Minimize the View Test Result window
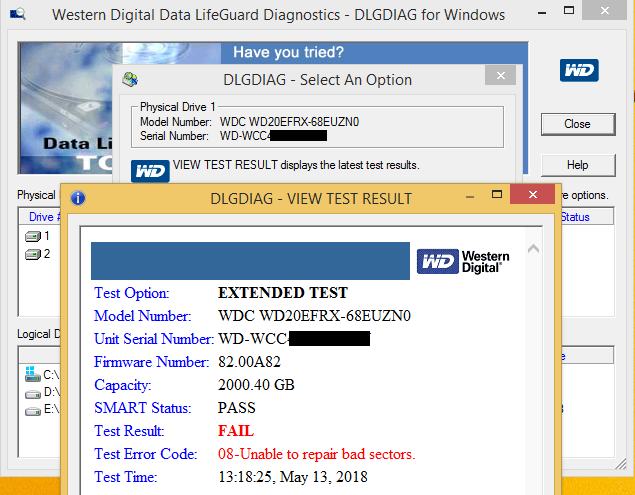Image resolution: width=635 pixels, height=495 pixels. click(x=470, y=197)
